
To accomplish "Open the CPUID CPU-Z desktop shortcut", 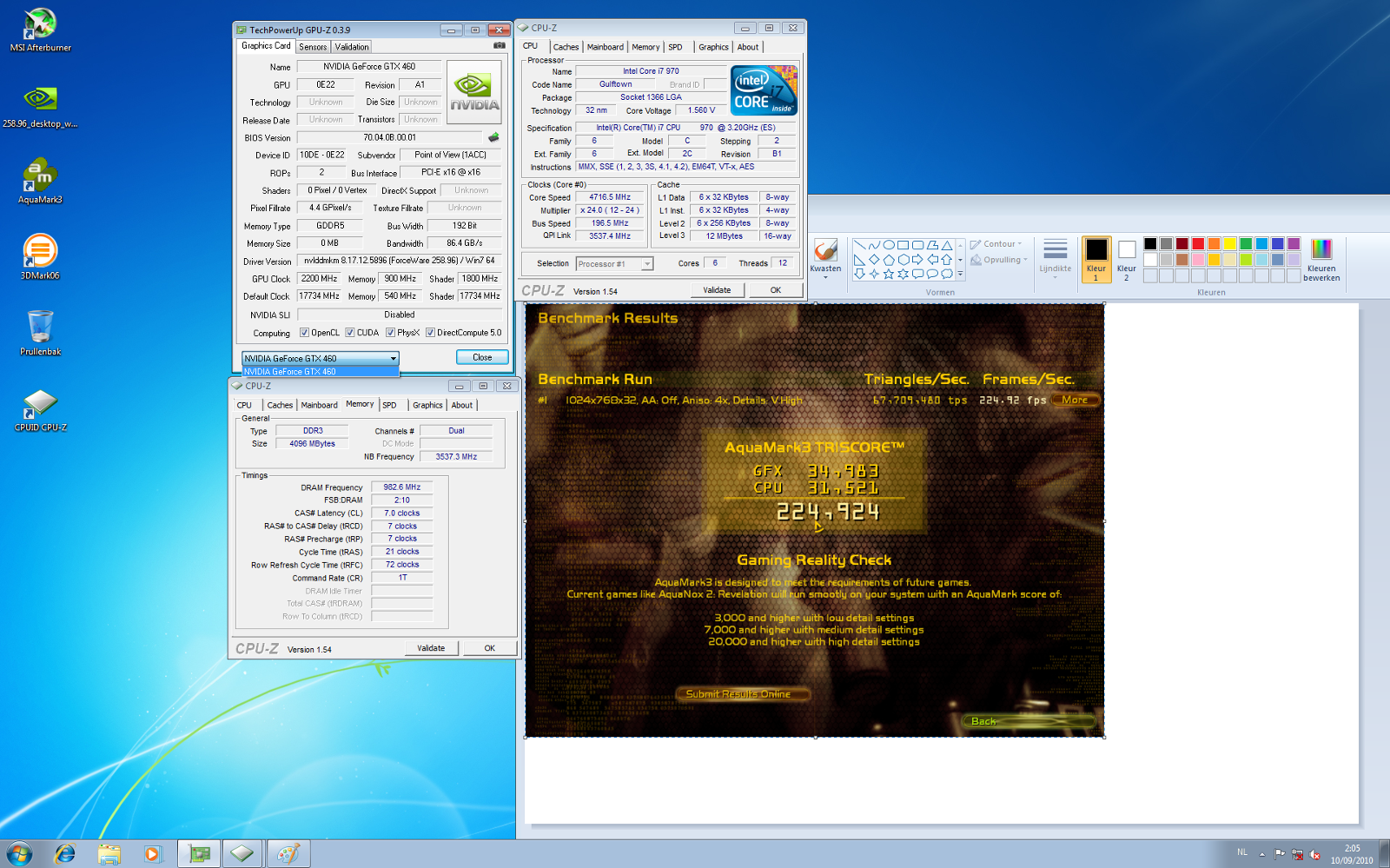I will (x=40, y=409).
